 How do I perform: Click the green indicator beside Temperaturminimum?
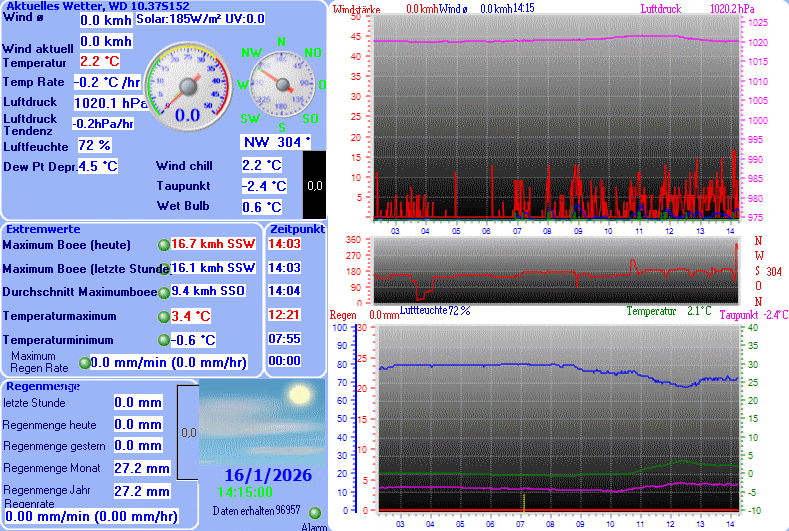point(164,340)
